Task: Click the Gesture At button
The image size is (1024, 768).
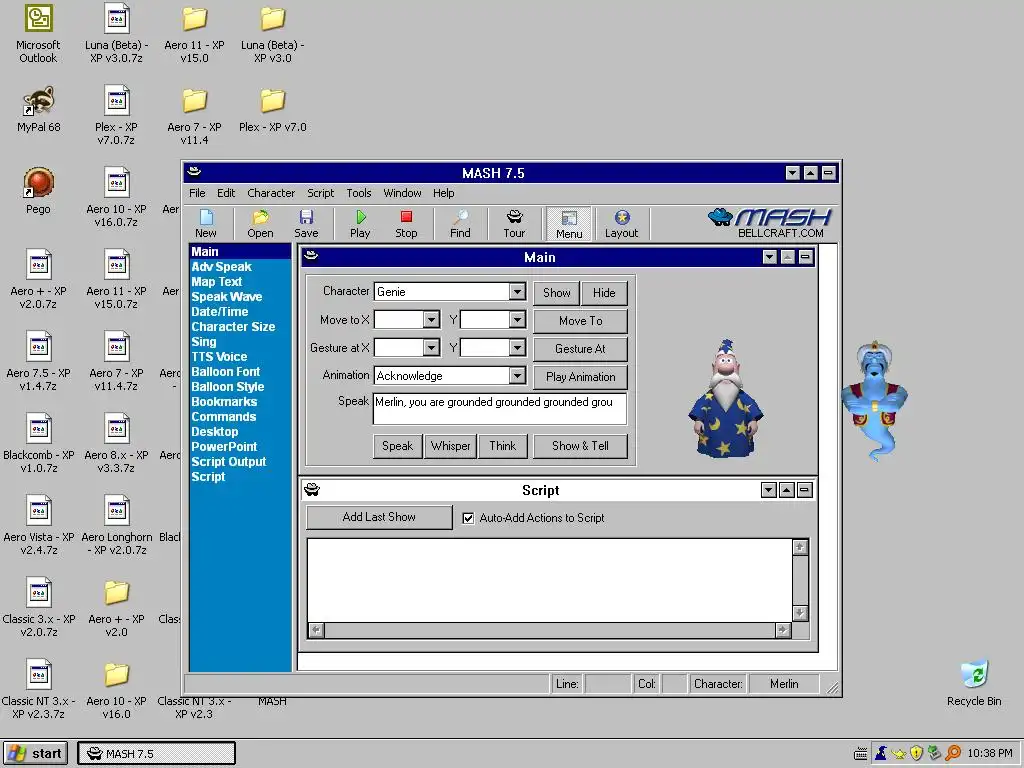Action: tap(581, 349)
